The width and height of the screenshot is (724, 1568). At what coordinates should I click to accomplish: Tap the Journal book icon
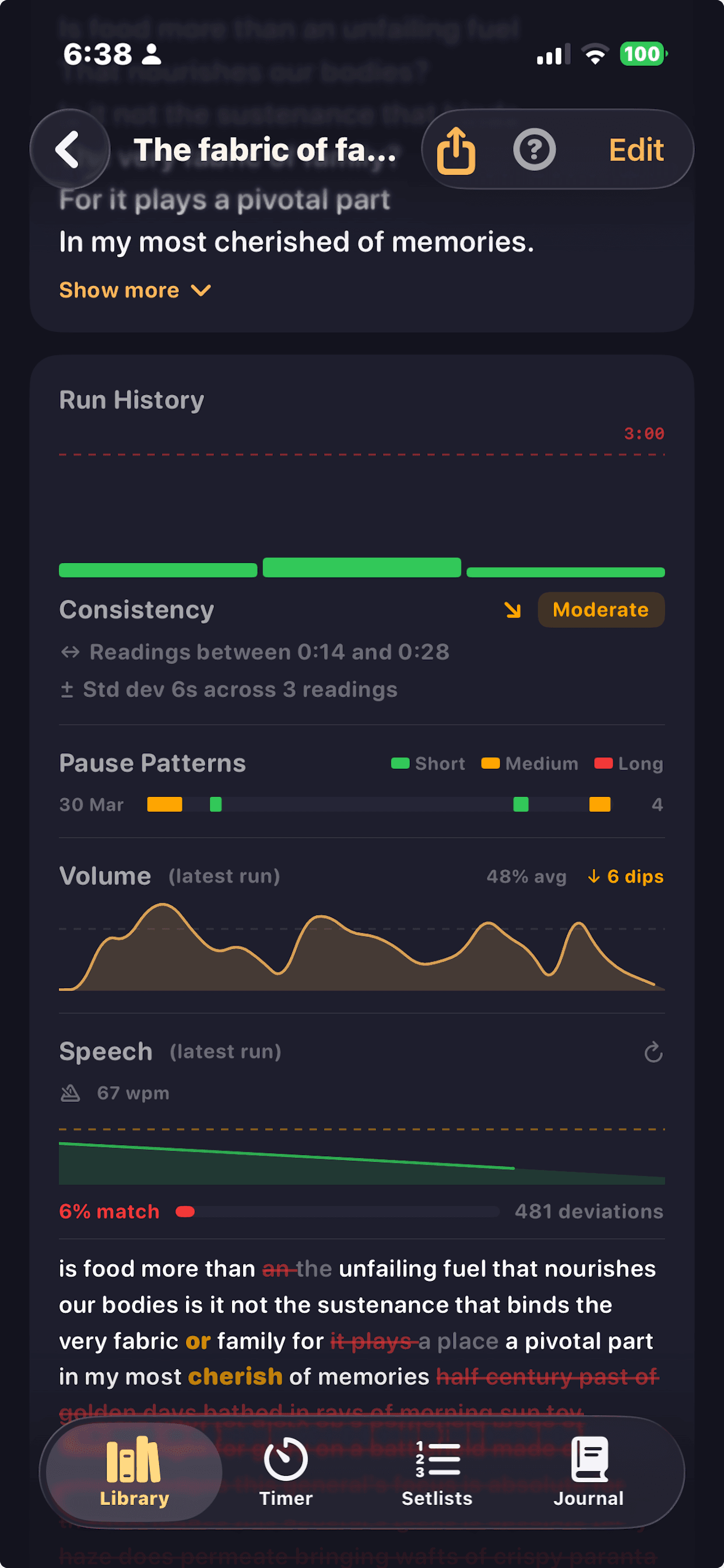coord(588,1459)
